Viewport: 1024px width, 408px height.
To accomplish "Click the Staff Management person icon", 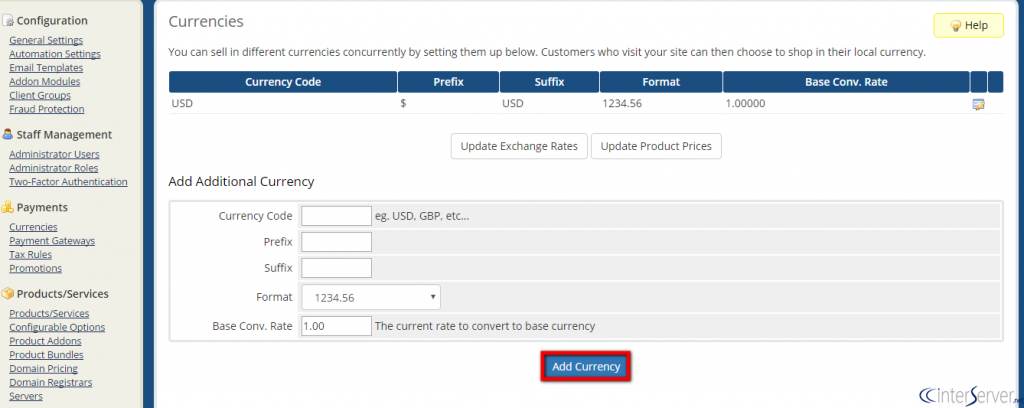I will tap(8, 134).
